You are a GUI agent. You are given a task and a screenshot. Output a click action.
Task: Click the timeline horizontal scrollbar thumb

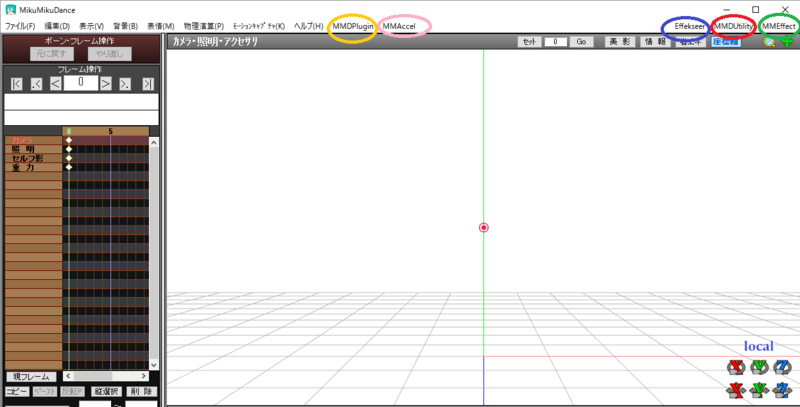point(93,376)
